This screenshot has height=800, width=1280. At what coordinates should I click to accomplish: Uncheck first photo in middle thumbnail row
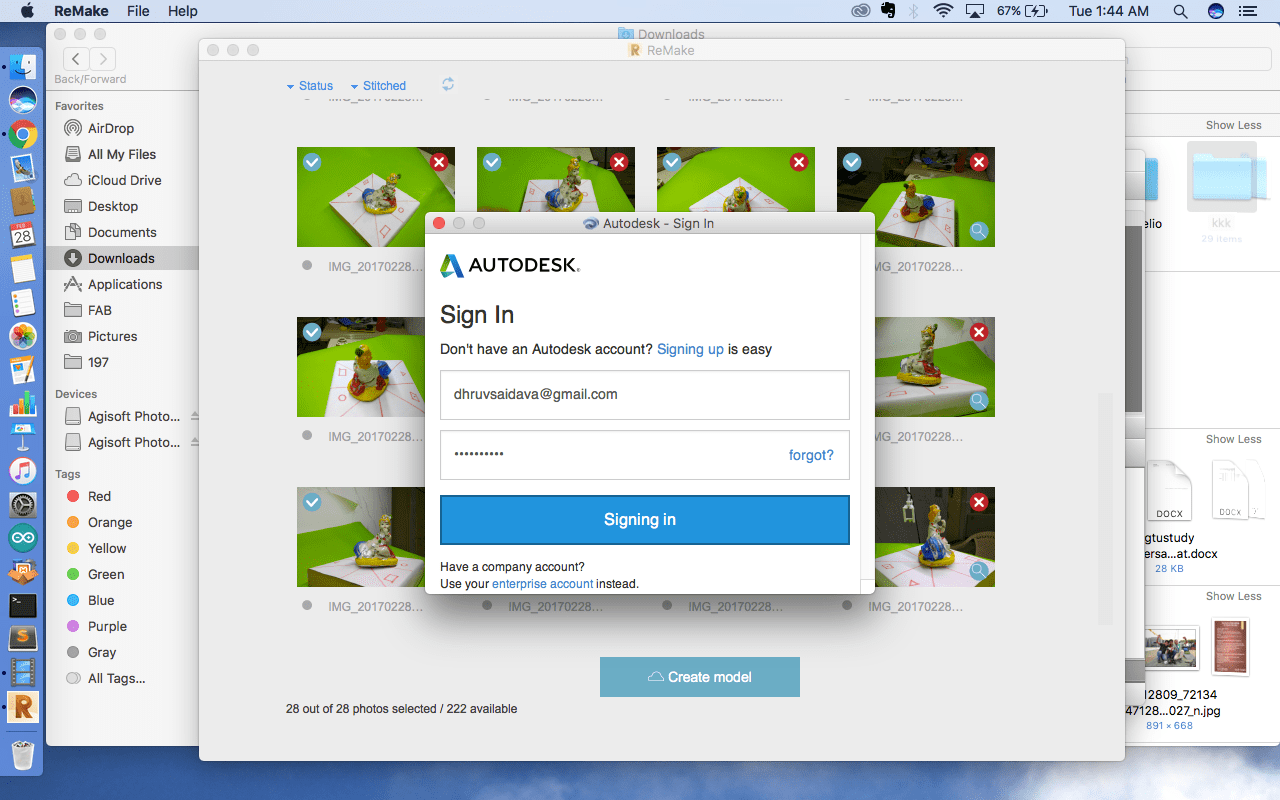pyautogui.click(x=312, y=332)
